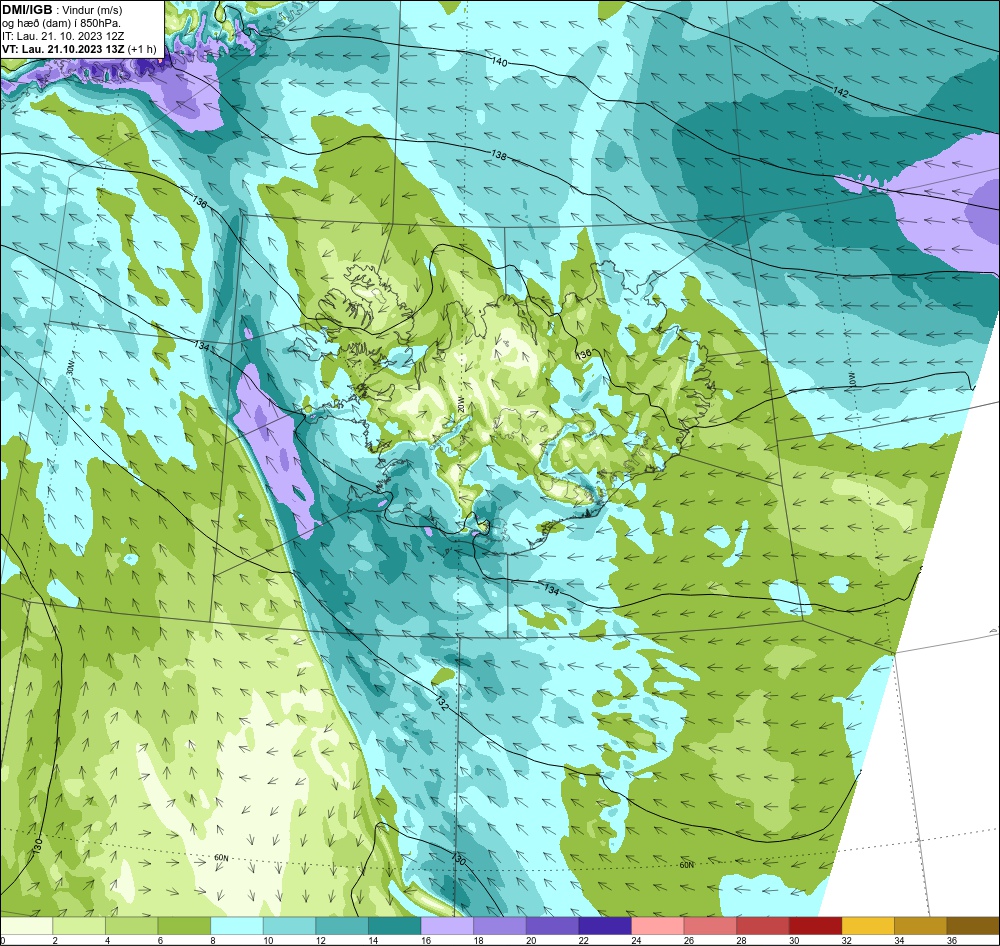Select the 4–6 m/s light green swatch
The height and width of the screenshot is (946, 1000).
[x=131, y=925]
